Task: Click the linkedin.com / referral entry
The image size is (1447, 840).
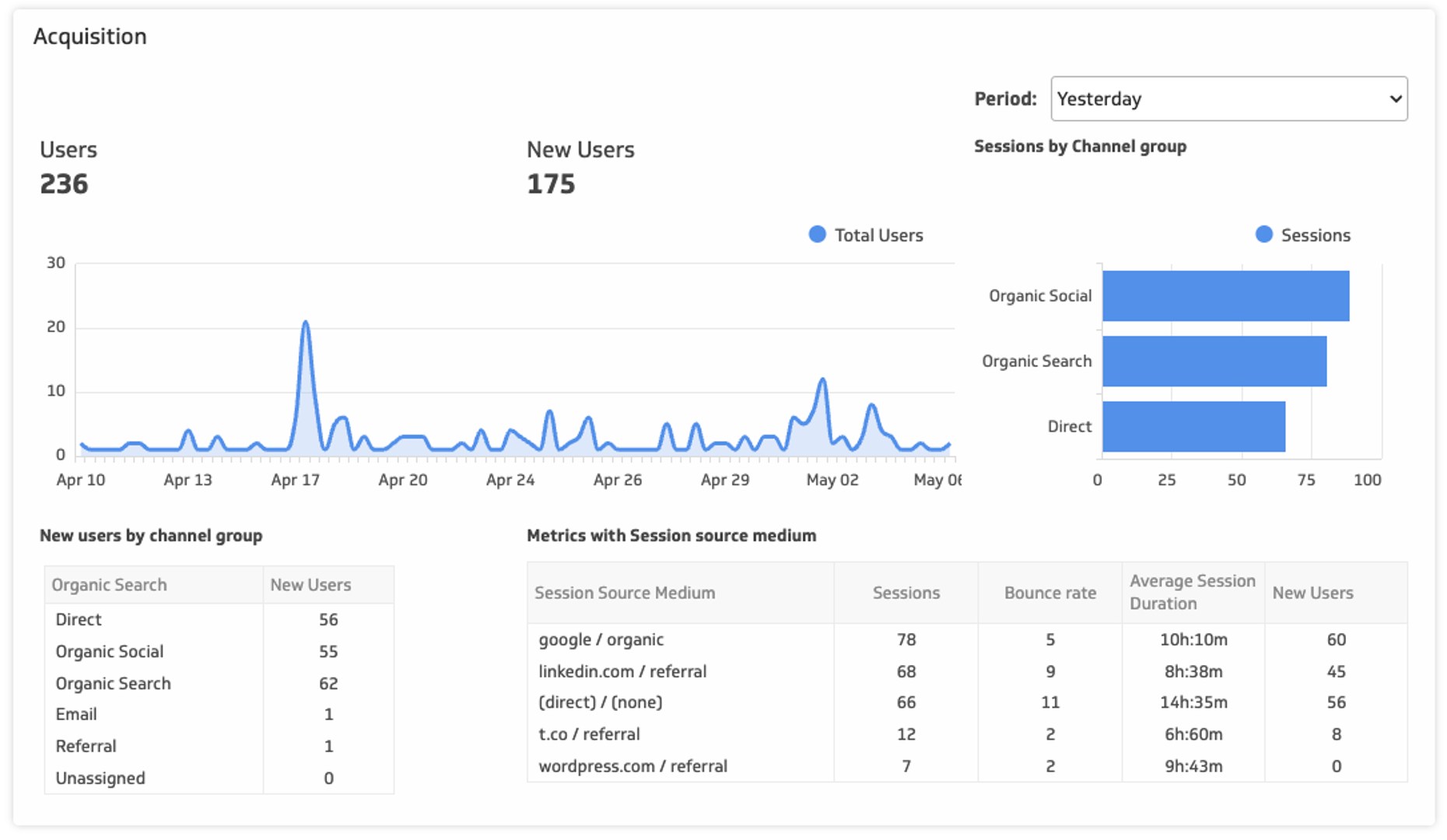Action: point(622,670)
